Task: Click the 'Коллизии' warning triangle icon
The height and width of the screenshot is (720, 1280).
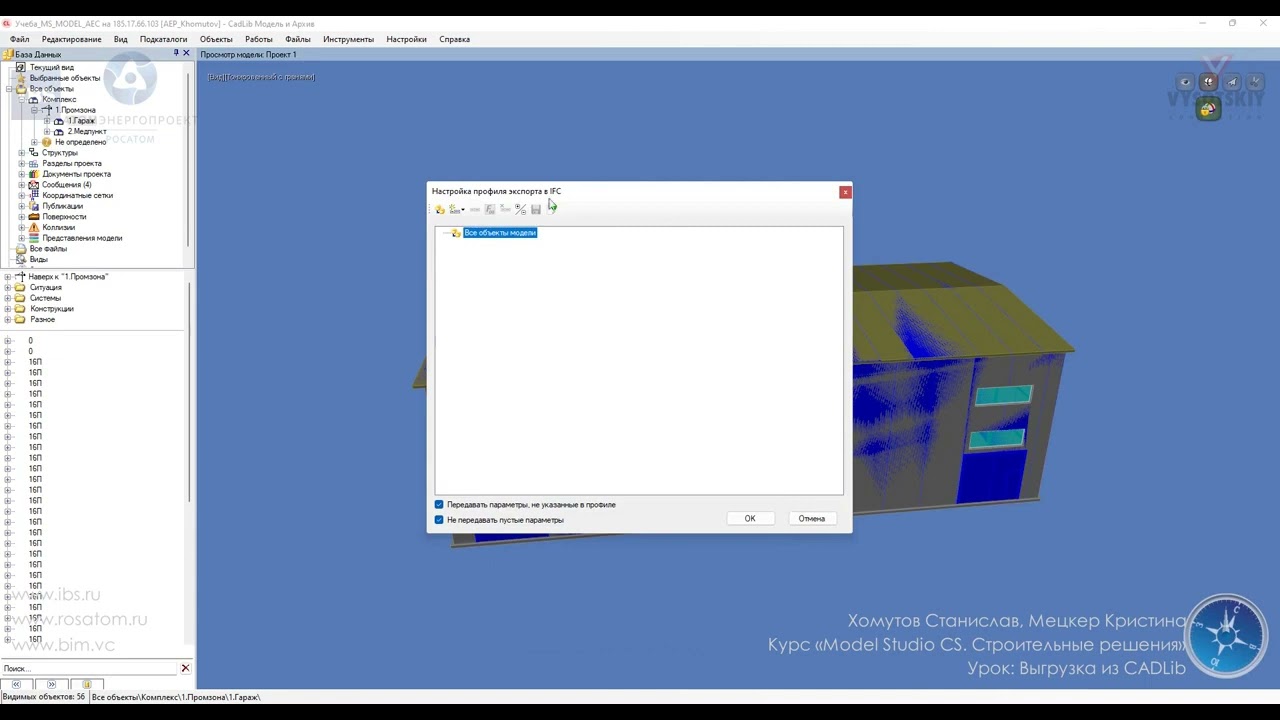Action: point(33,227)
